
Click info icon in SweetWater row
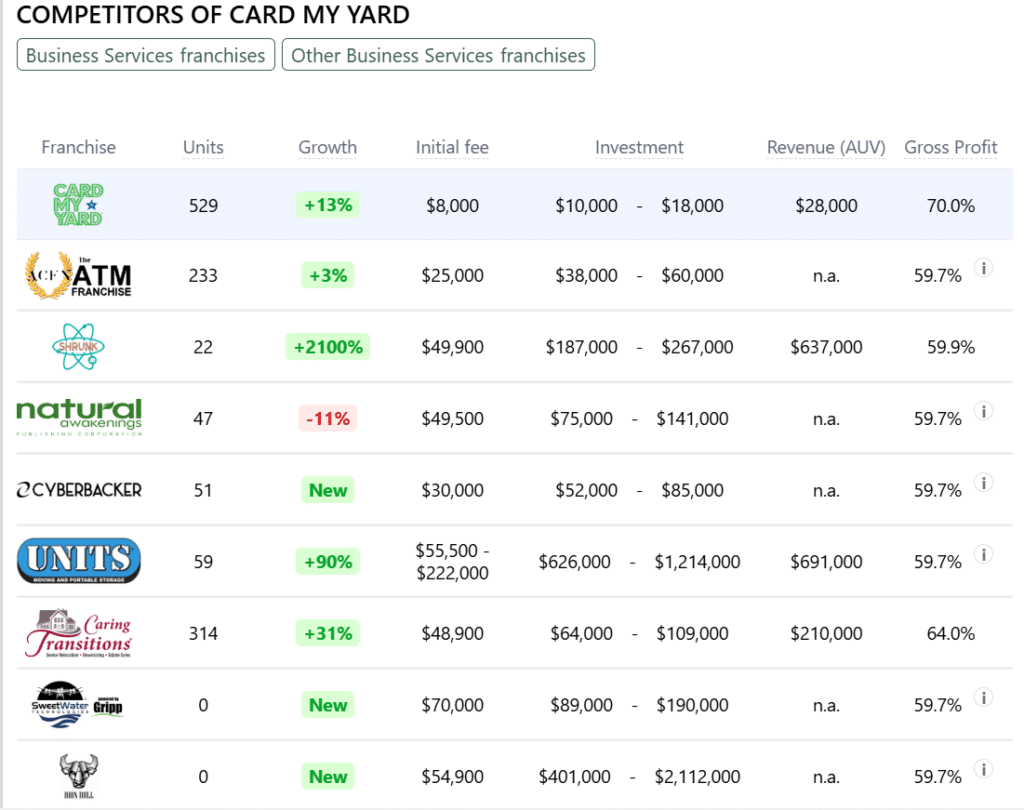984,698
